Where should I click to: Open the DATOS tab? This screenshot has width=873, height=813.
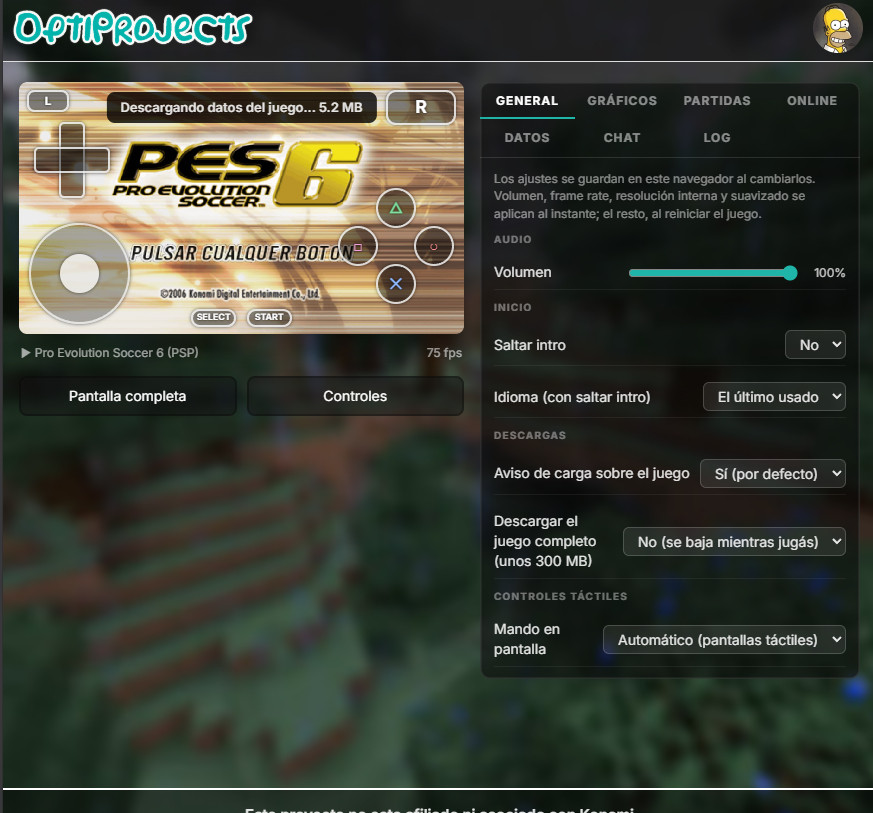coord(527,138)
